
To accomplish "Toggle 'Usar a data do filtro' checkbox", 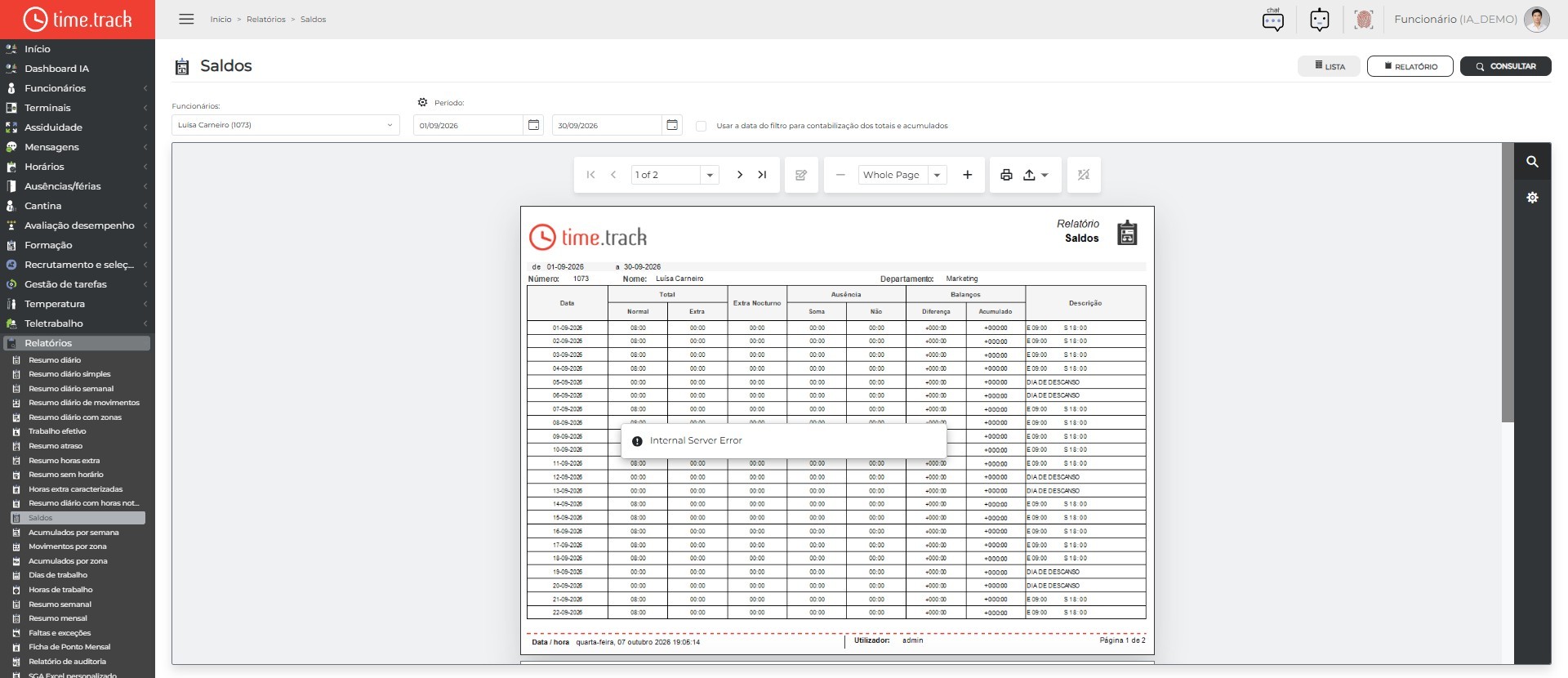I will pyautogui.click(x=701, y=126).
